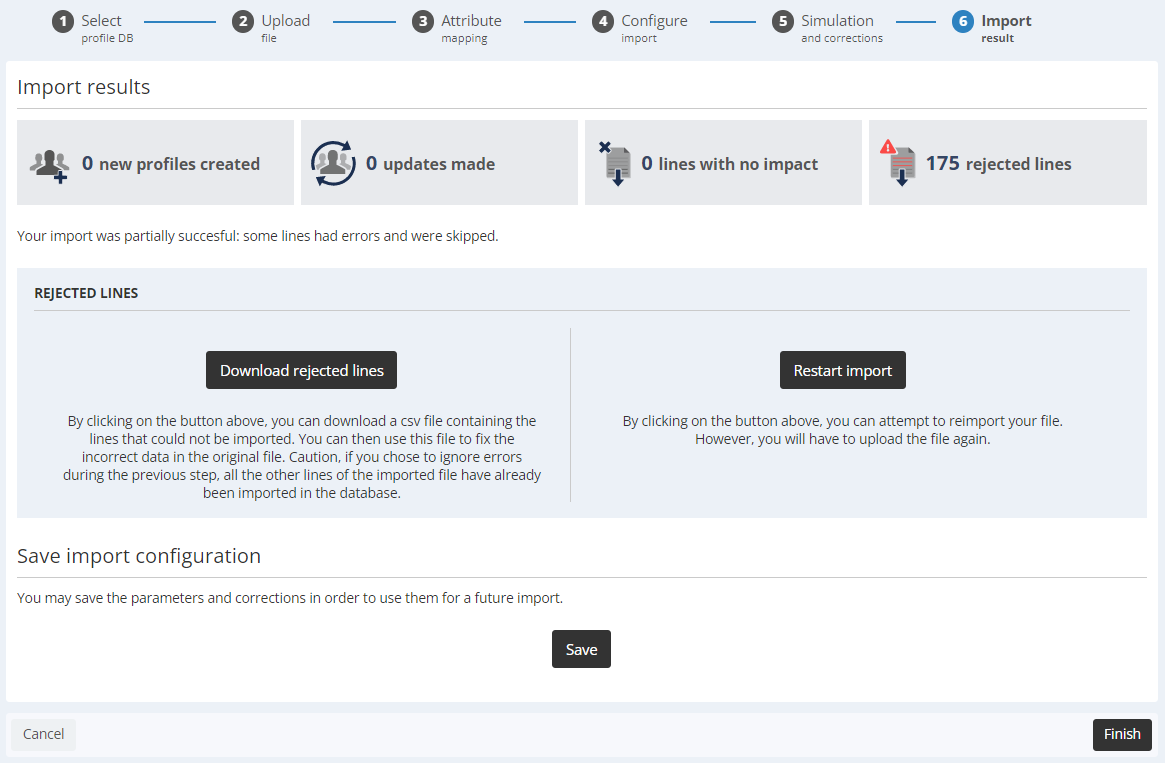Save the import configuration

tap(581, 649)
